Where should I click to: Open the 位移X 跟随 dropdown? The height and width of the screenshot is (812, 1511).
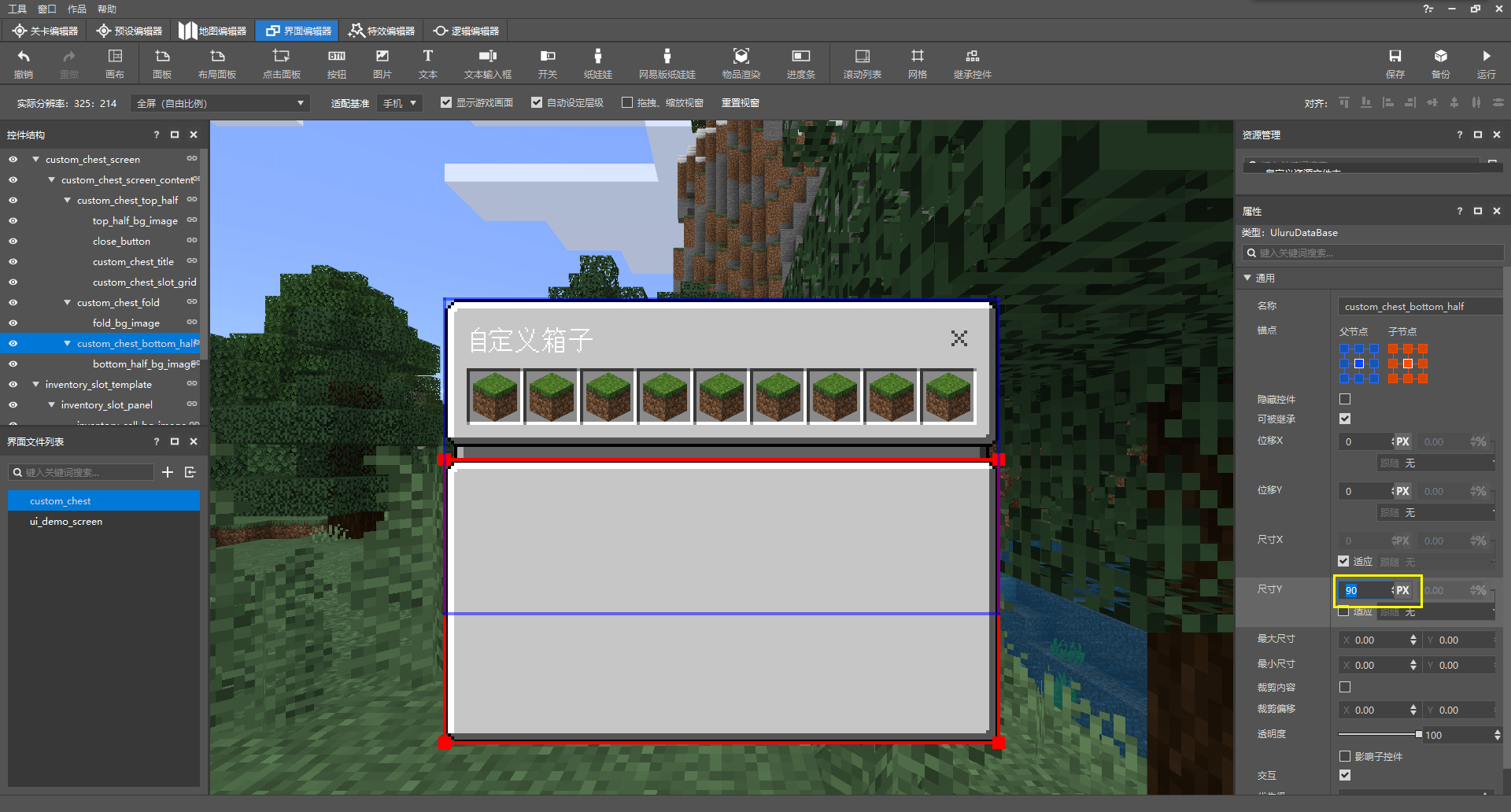pyautogui.click(x=1436, y=463)
